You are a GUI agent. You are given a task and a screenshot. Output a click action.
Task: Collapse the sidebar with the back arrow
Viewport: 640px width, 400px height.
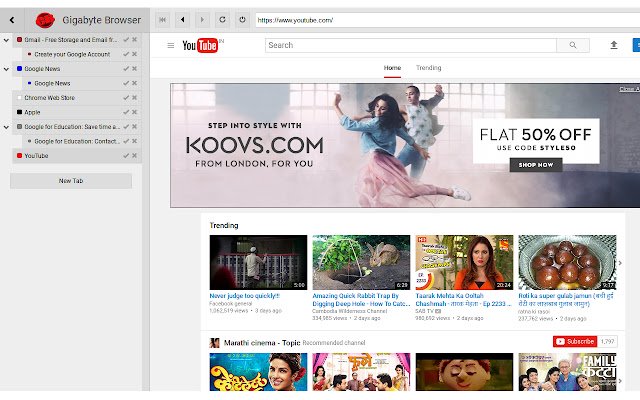click(12, 20)
